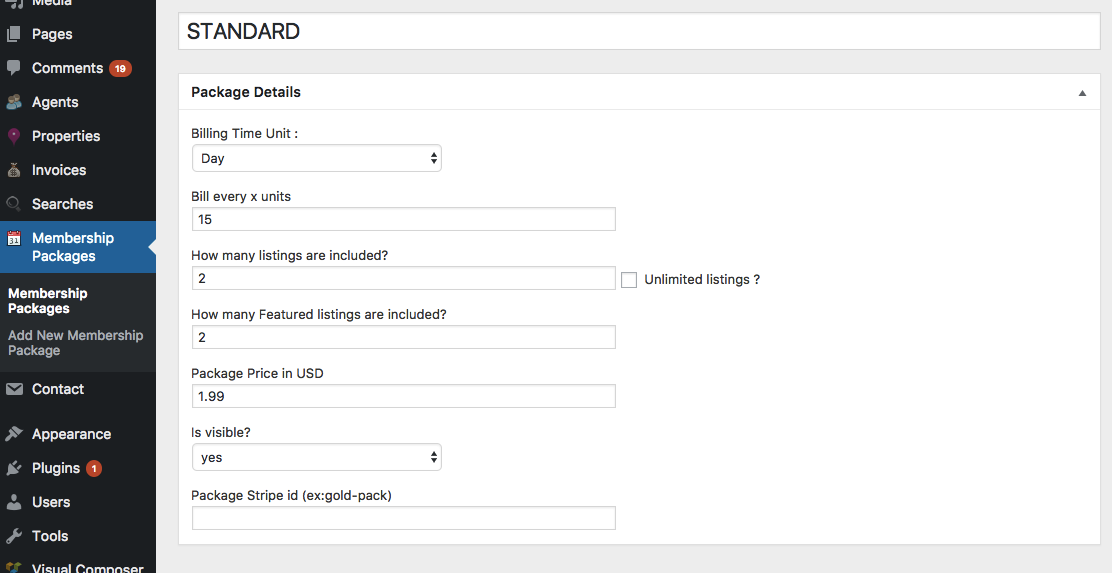This screenshot has width=1112, height=573.
Task: Click the Agents people icon
Action: [x=13, y=102]
